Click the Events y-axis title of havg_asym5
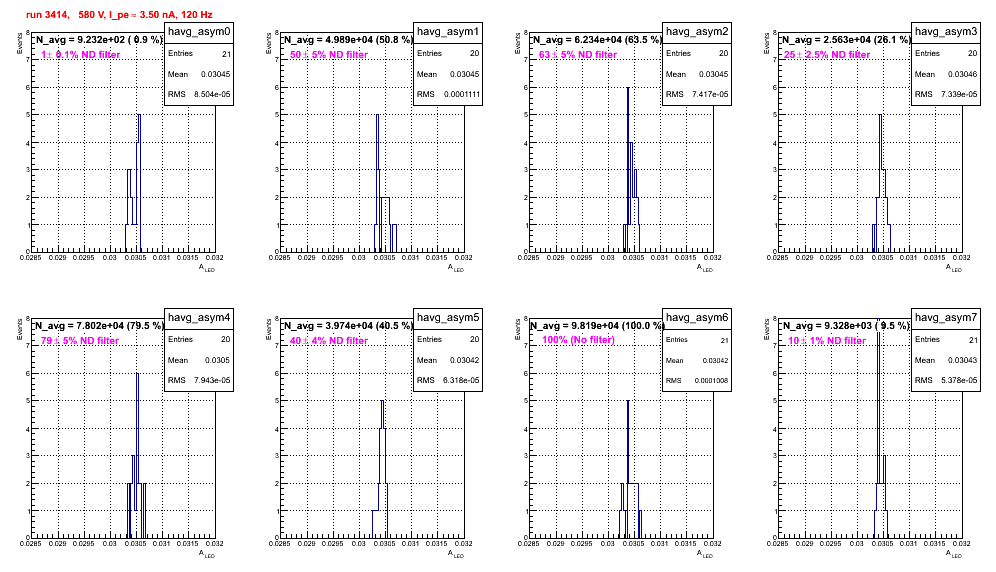The width and height of the screenshot is (996, 572). pyautogui.click(x=269, y=329)
